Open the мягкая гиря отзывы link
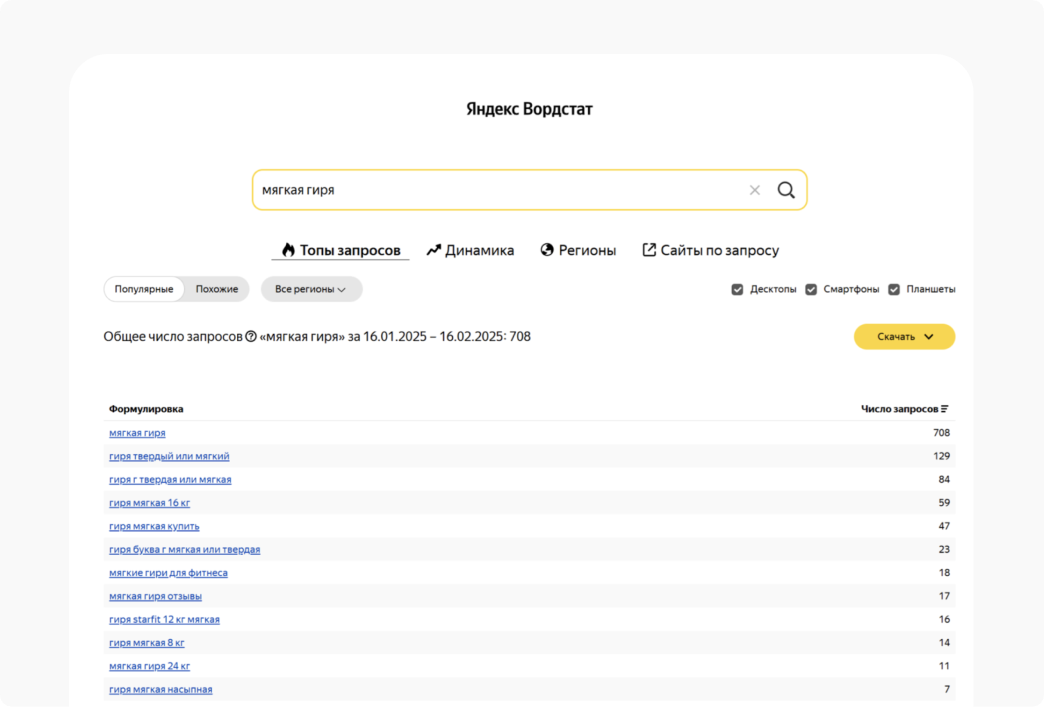This screenshot has height=707, width=1044. [x=155, y=596]
